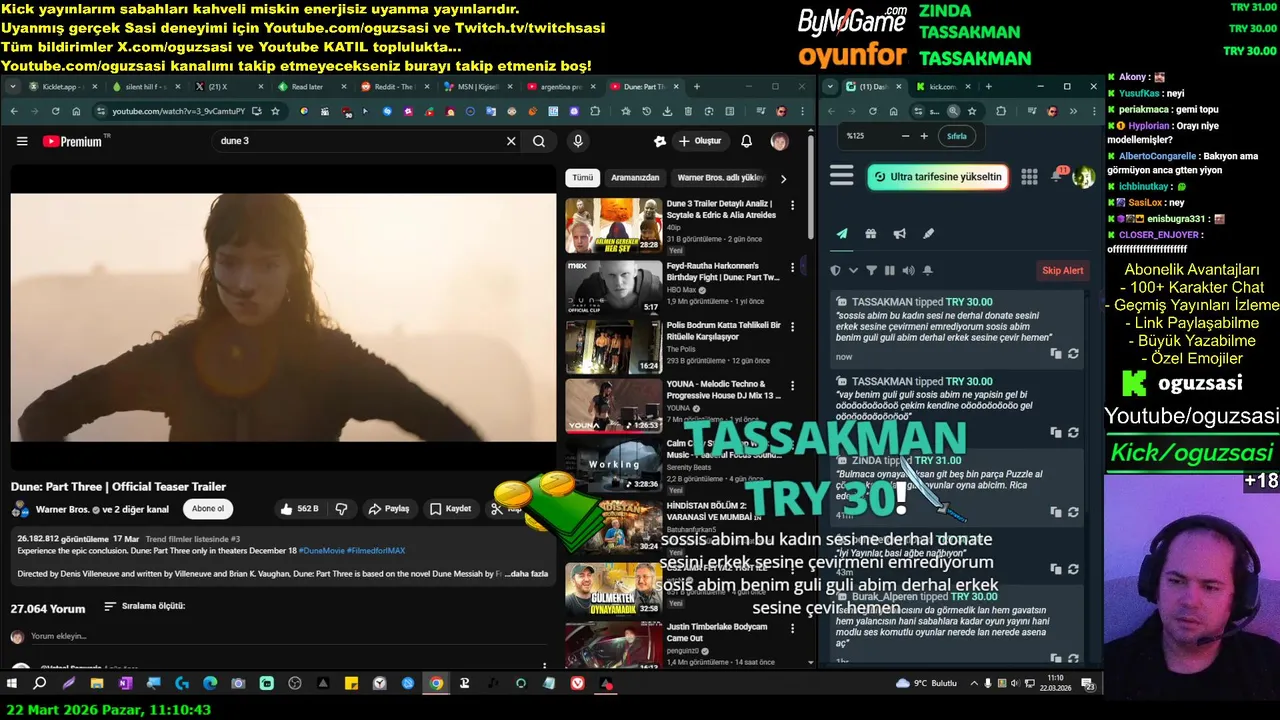Click 'Ultra tarifesine yükseltin' upgrade button
Image resolution: width=1280 pixels, height=720 pixels.
(937, 177)
